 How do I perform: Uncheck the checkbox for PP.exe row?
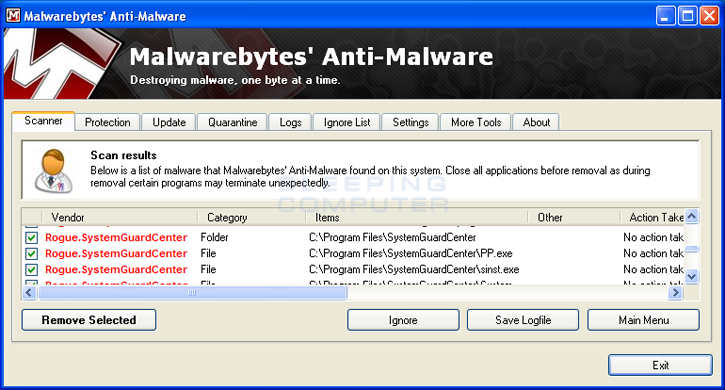(x=31, y=254)
